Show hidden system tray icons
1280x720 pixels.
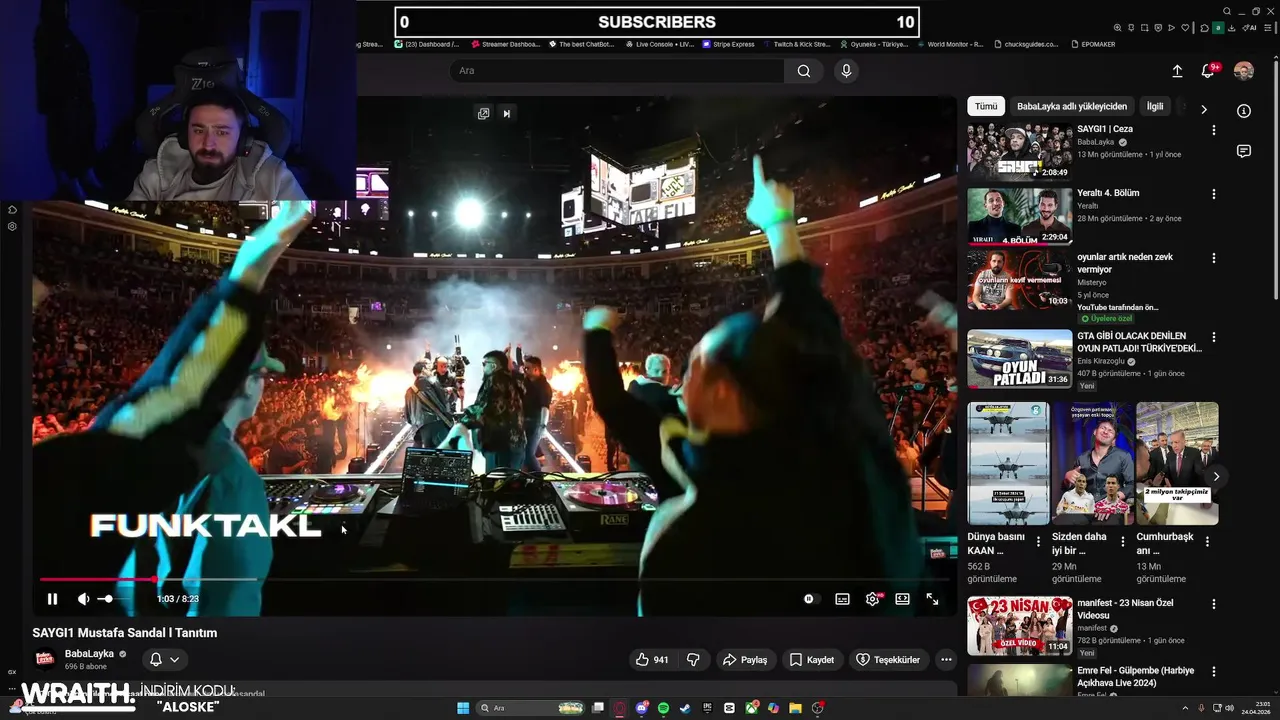click(x=1186, y=708)
